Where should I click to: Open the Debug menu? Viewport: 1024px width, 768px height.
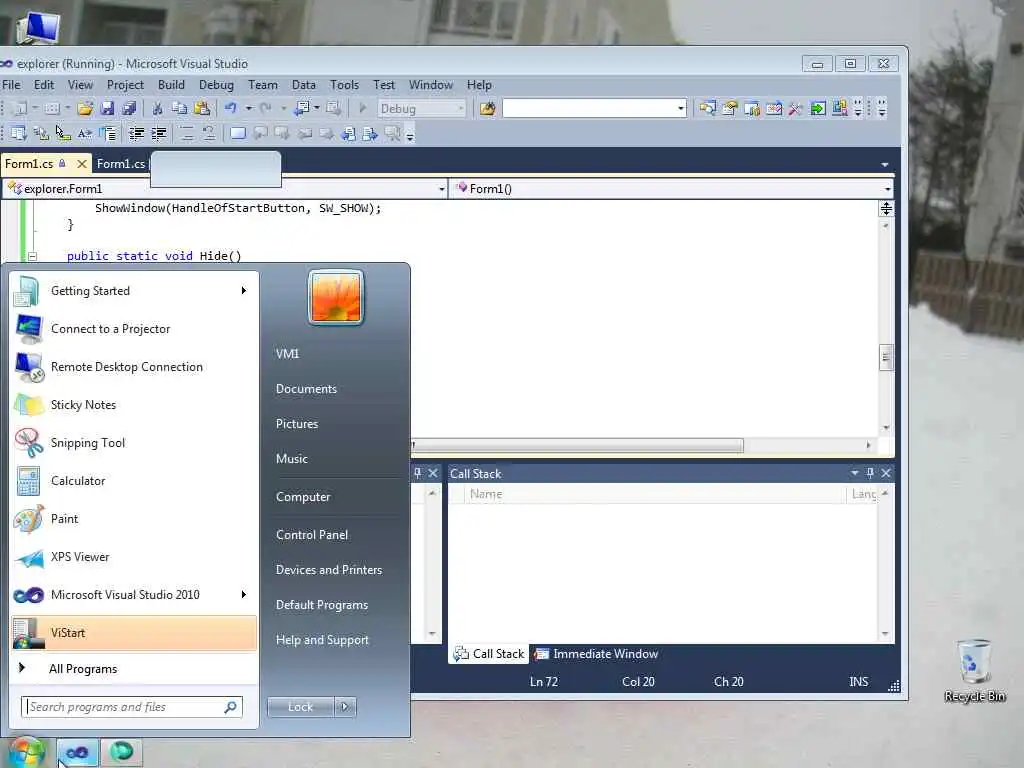point(216,85)
